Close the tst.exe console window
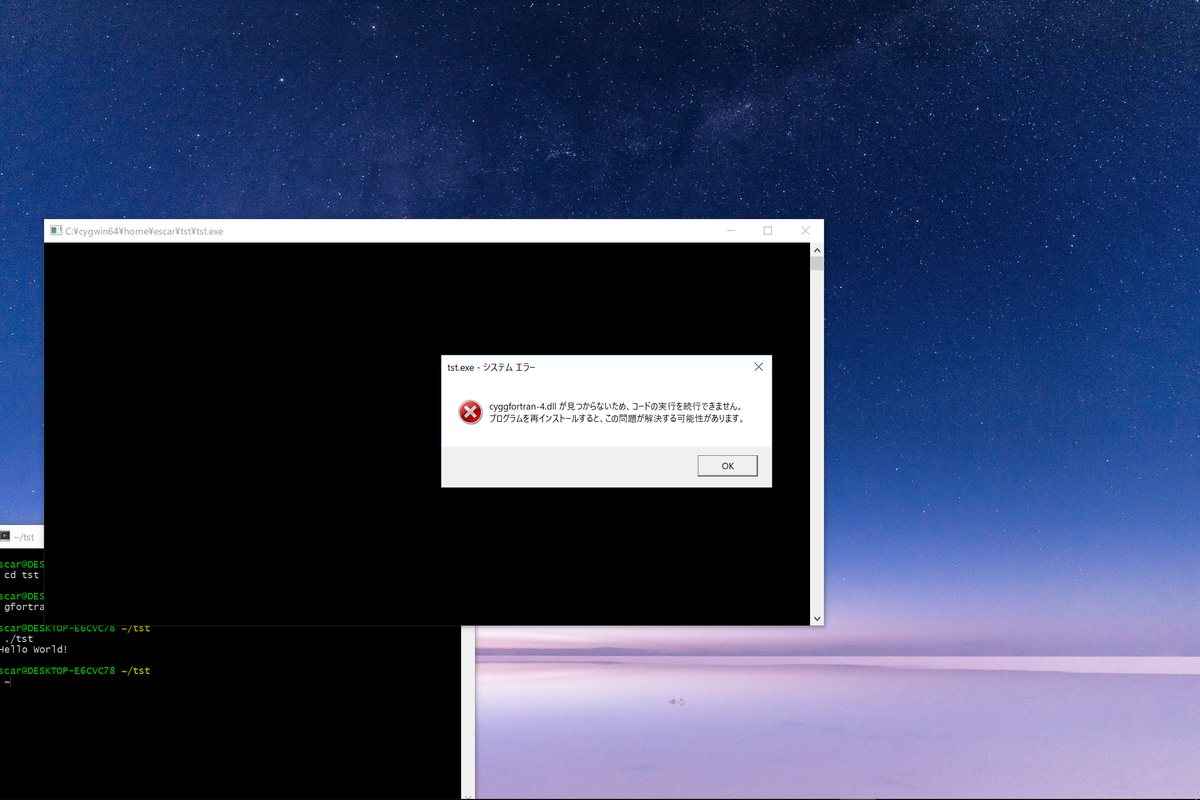 click(x=805, y=231)
